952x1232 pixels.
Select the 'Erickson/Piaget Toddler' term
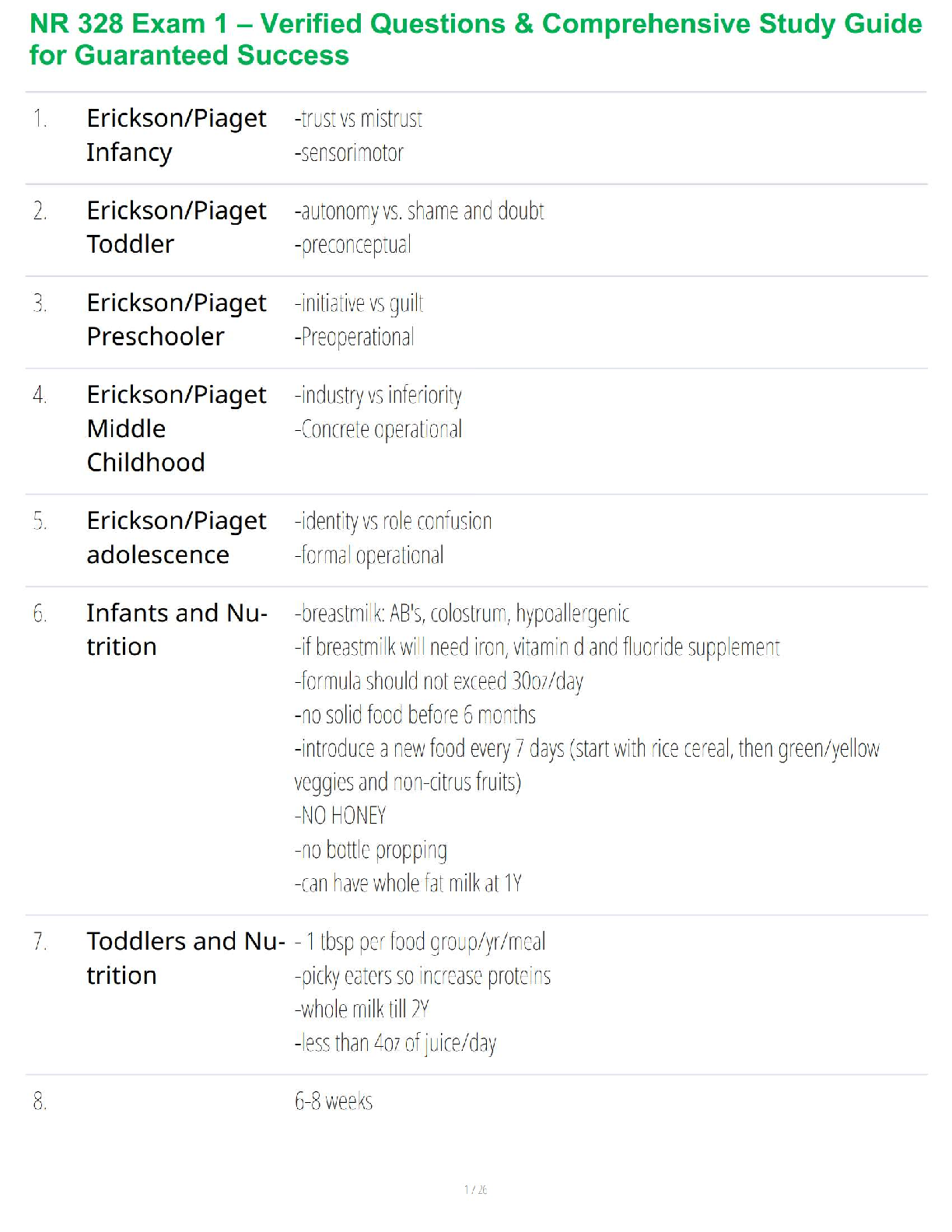coord(176,227)
